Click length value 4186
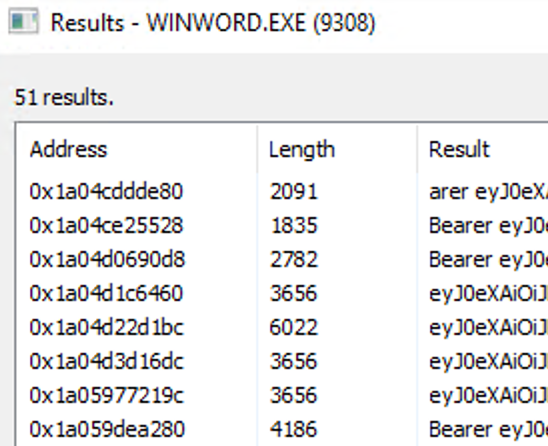The width and height of the screenshot is (548, 446). 294,429
